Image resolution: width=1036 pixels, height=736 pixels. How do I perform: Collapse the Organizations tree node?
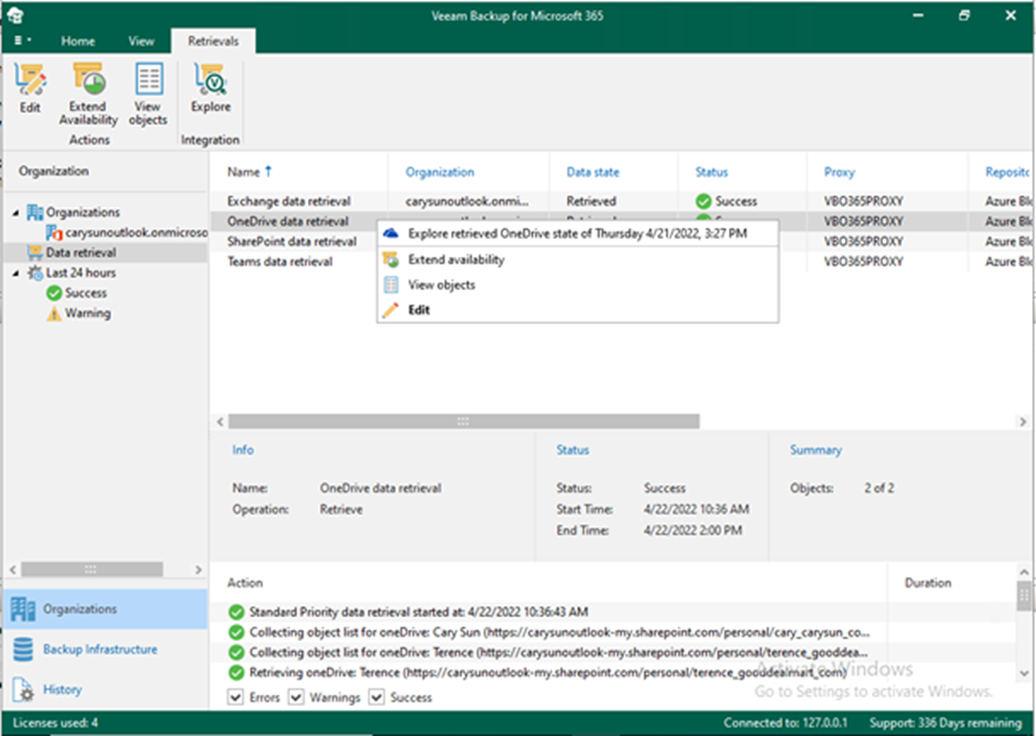[16, 213]
